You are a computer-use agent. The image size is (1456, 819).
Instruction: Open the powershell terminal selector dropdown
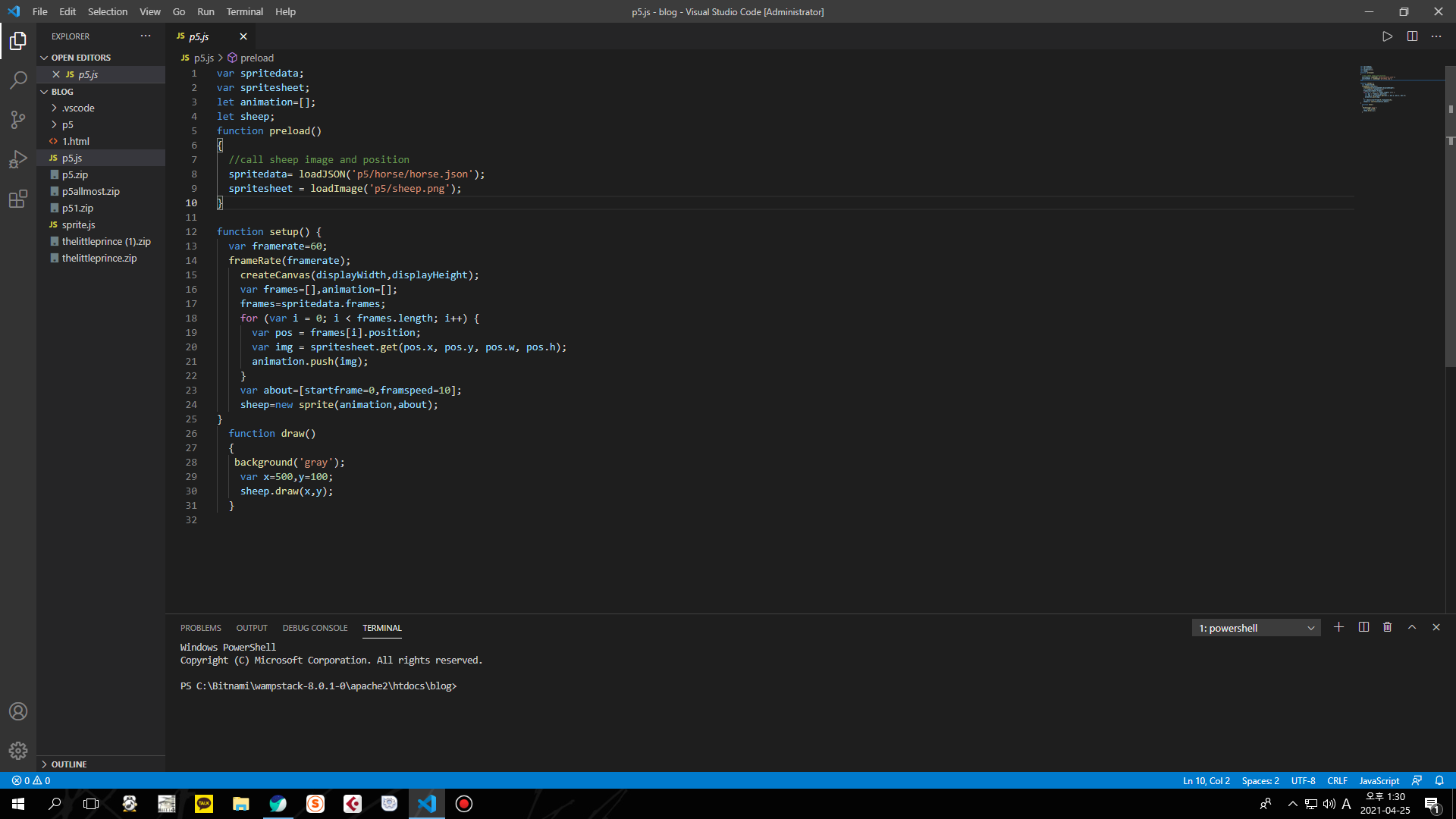pyautogui.click(x=1256, y=628)
